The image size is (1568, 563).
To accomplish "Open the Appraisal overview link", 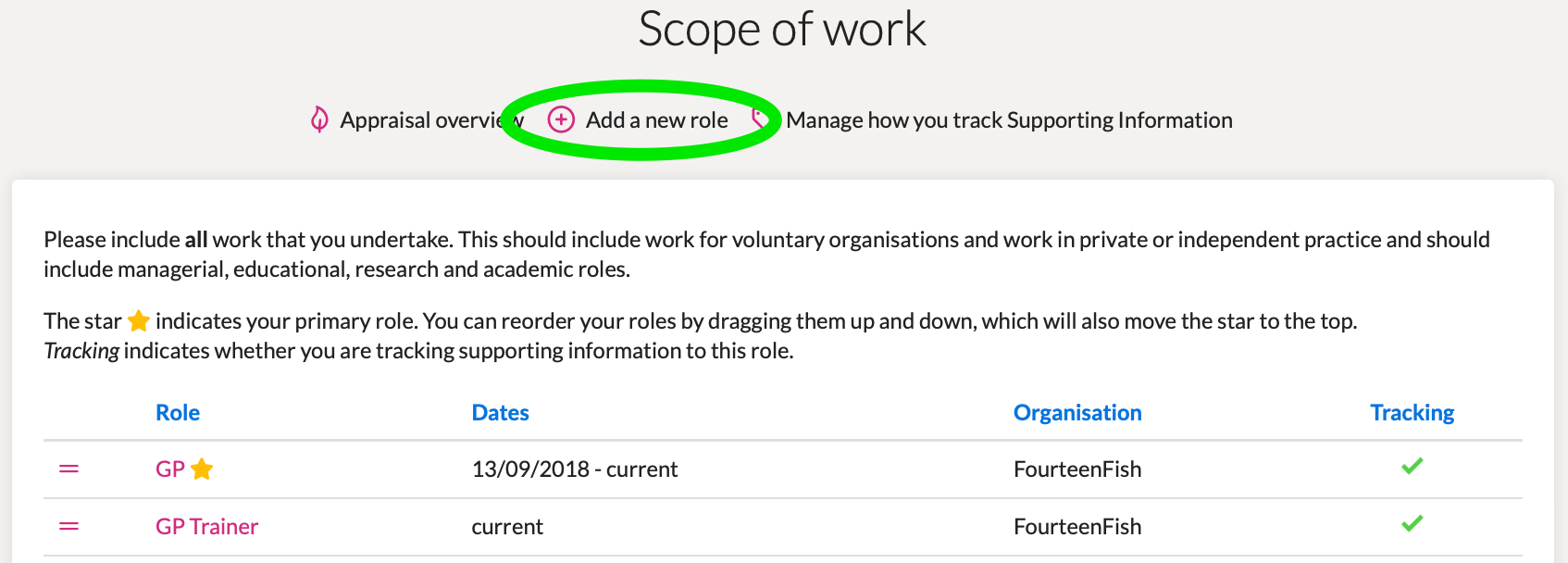I will (421, 120).
